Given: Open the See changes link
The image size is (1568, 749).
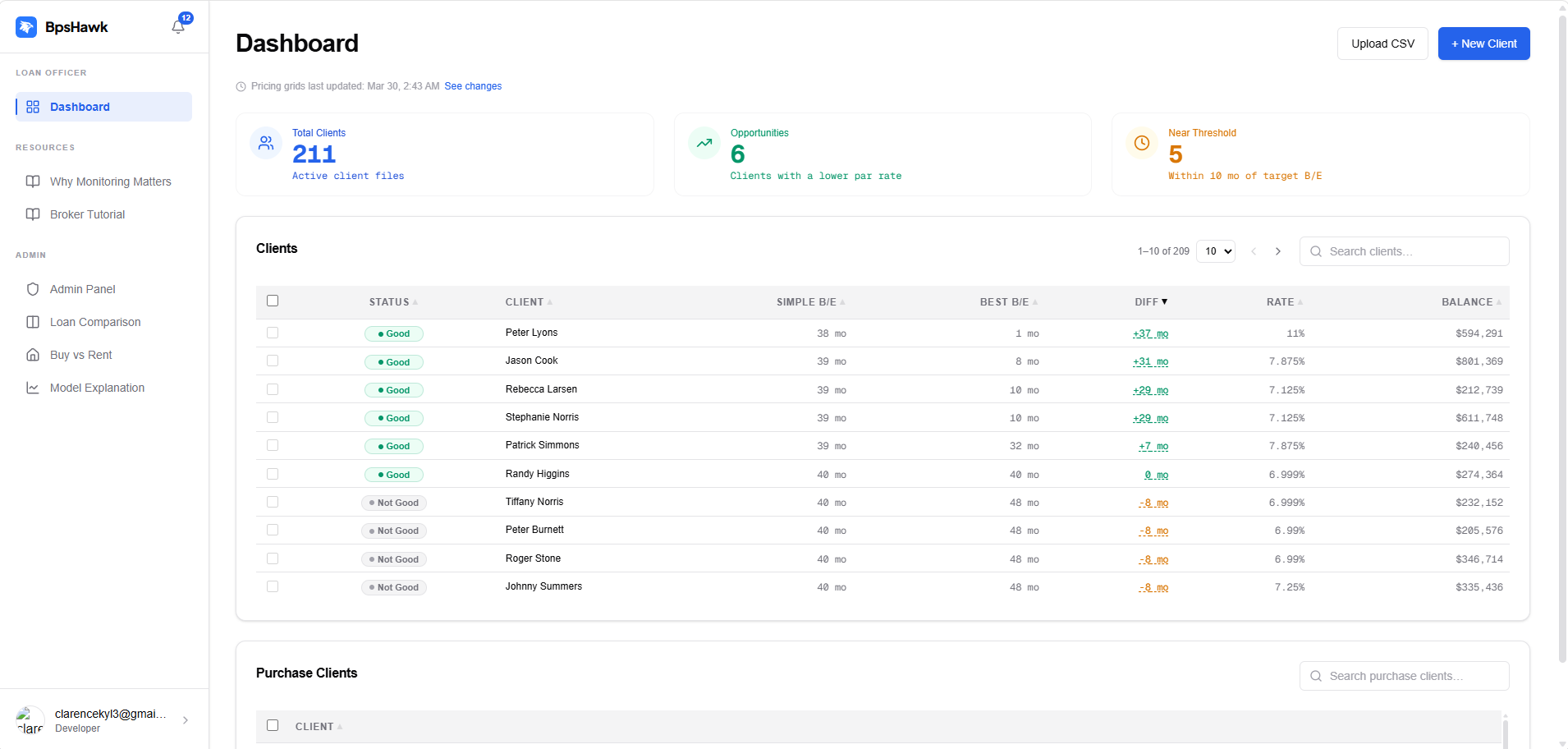Looking at the screenshot, I should point(473,86).
